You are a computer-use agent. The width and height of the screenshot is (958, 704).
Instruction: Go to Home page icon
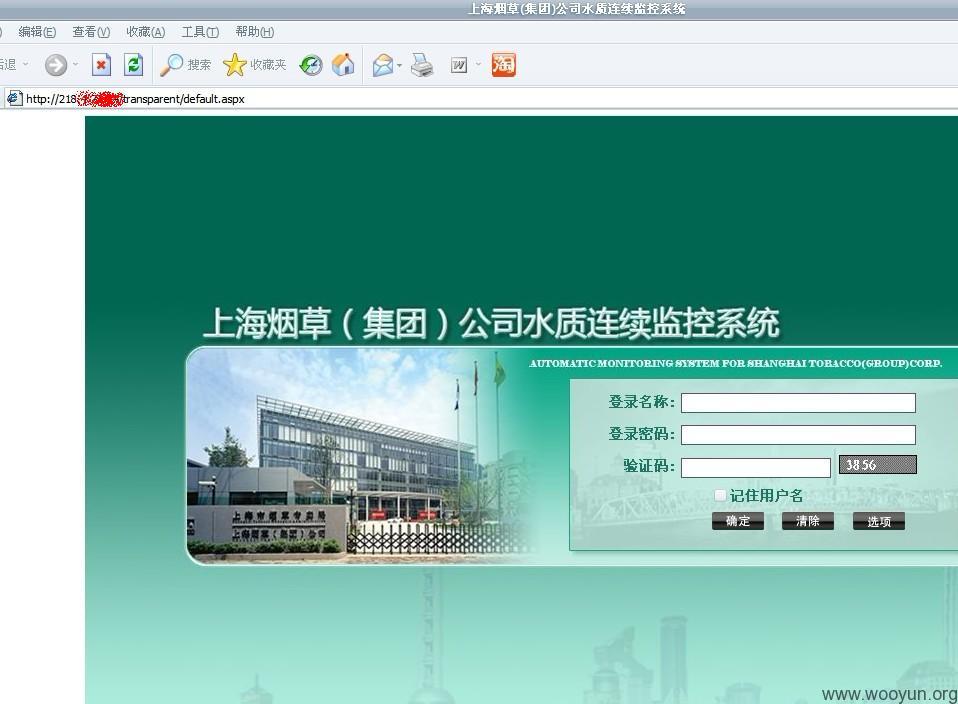click(x=343, y=64)
